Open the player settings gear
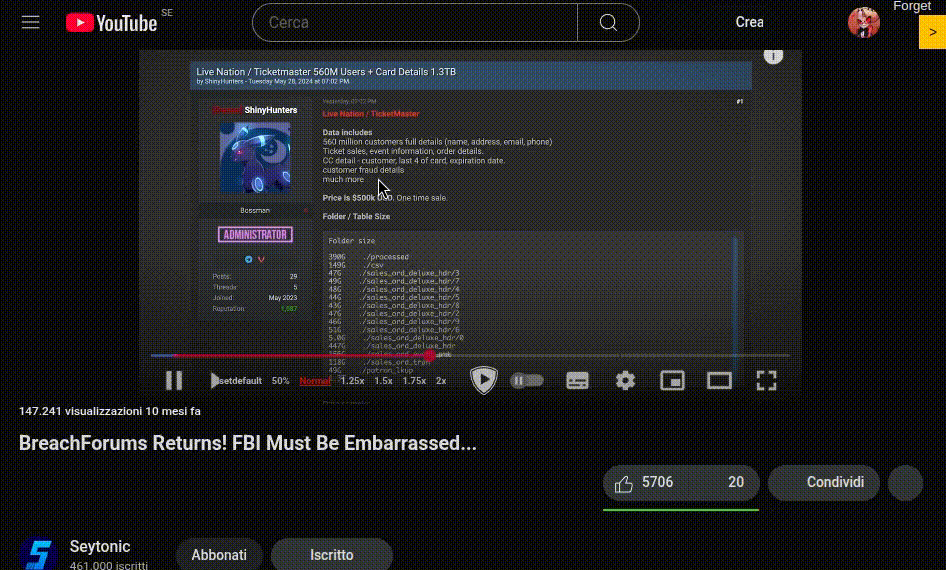The height and width of the screenshot is (570, 946). [625, 381]
